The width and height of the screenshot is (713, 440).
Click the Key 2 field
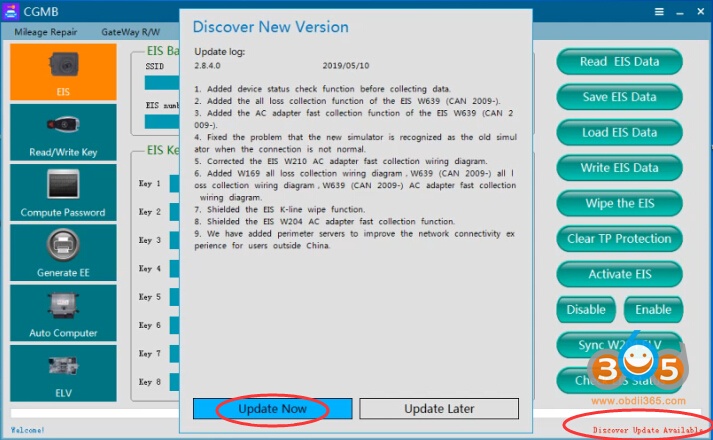pyautogui.click(x=174, y=212)
